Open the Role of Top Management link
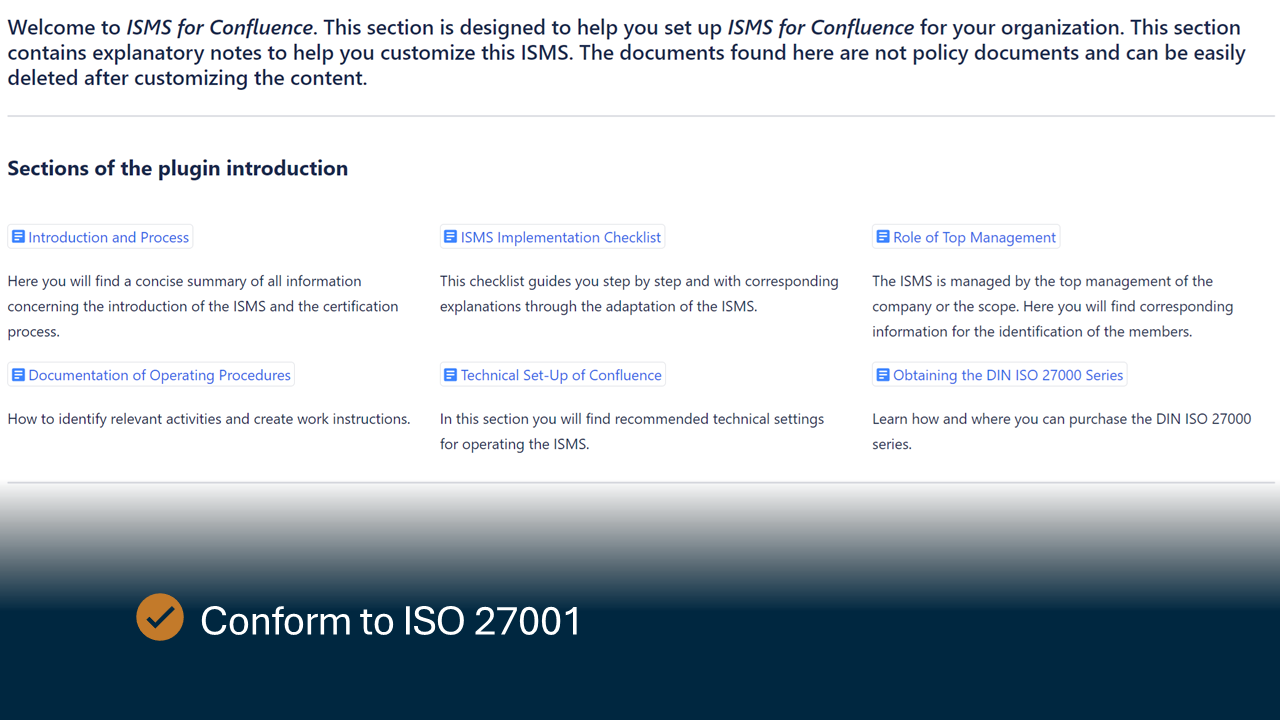1280x720 pixels. [966, 237]
